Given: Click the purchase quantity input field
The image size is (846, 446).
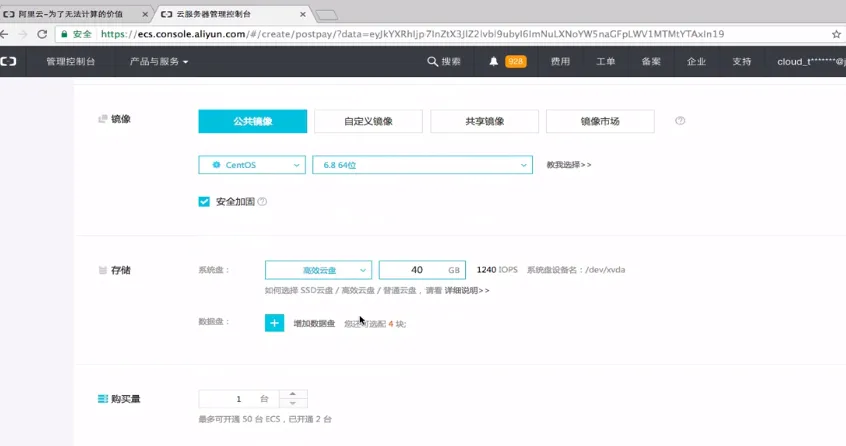Looking at the screenshot, I should (x=238, y=399).
